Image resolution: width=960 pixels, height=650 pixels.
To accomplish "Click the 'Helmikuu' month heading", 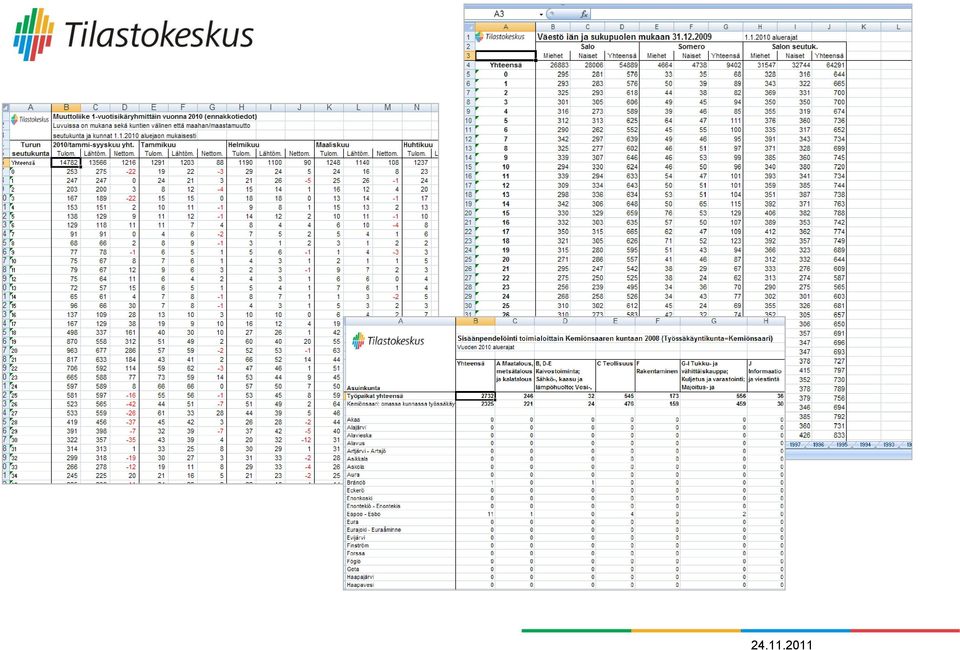I will [245, 144].
